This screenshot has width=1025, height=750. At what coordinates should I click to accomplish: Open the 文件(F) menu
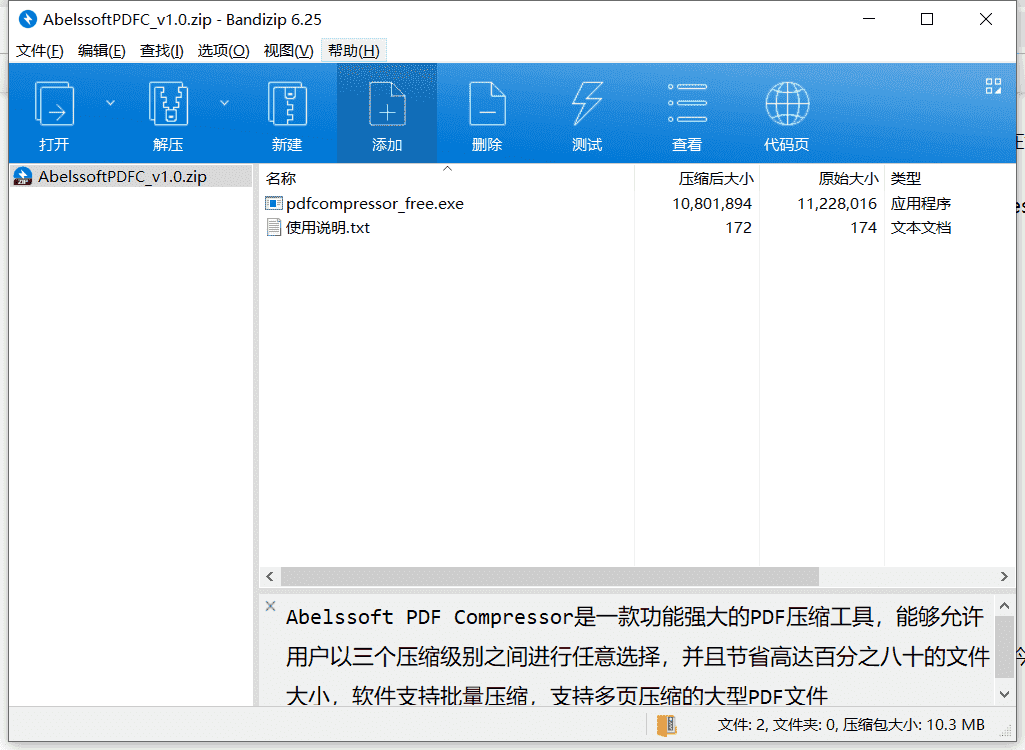pos(39,50)
